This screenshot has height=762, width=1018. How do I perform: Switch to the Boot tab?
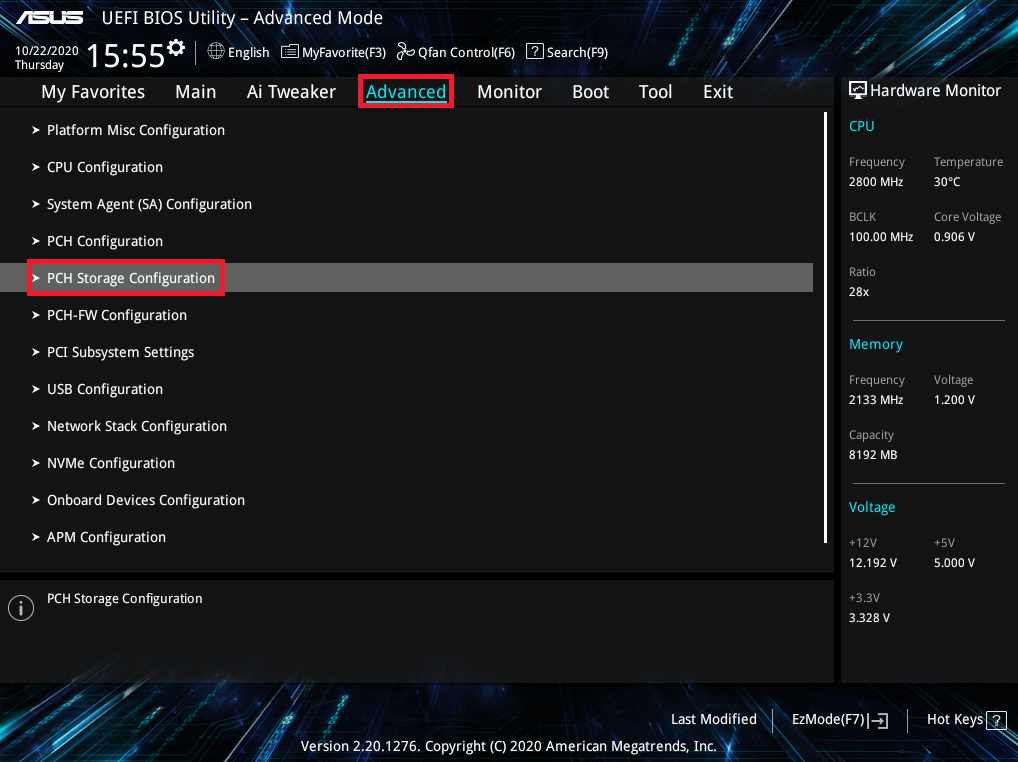pos(590,92)
